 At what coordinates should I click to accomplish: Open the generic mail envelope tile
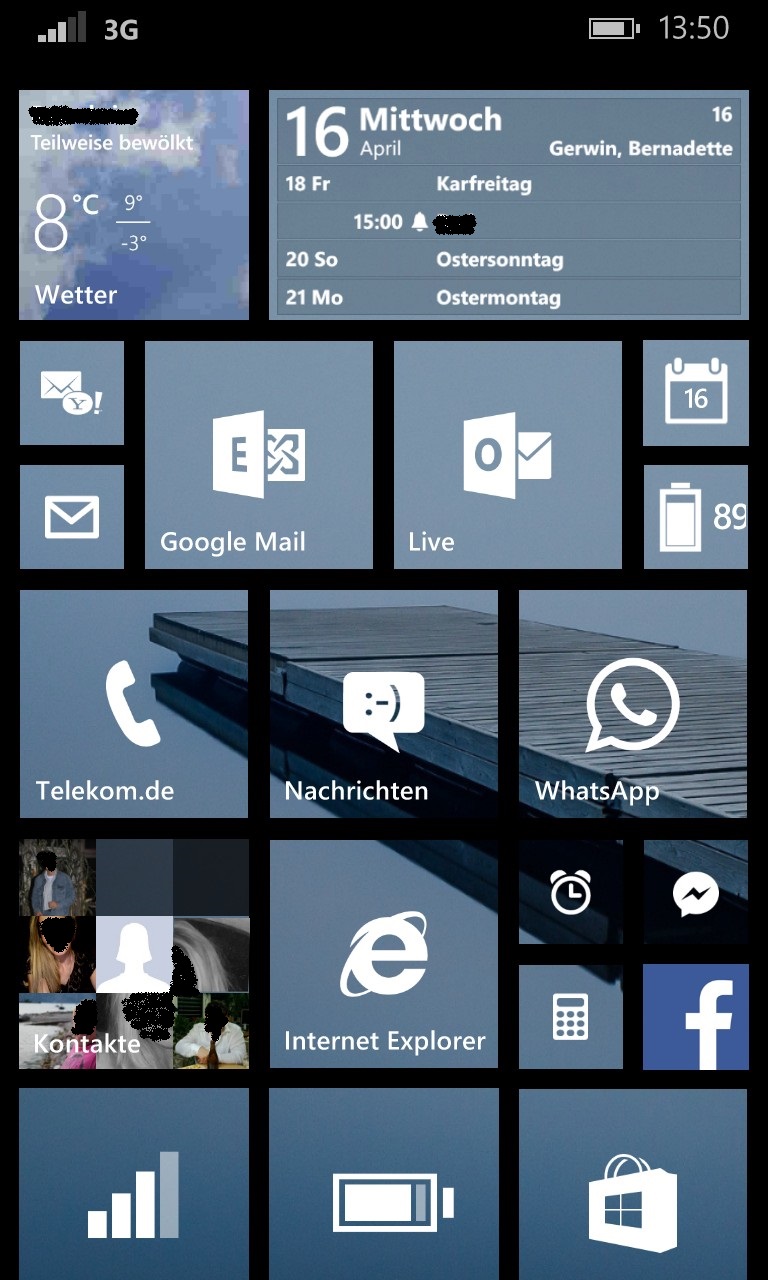pyautogui.click(x=72, y=517)
